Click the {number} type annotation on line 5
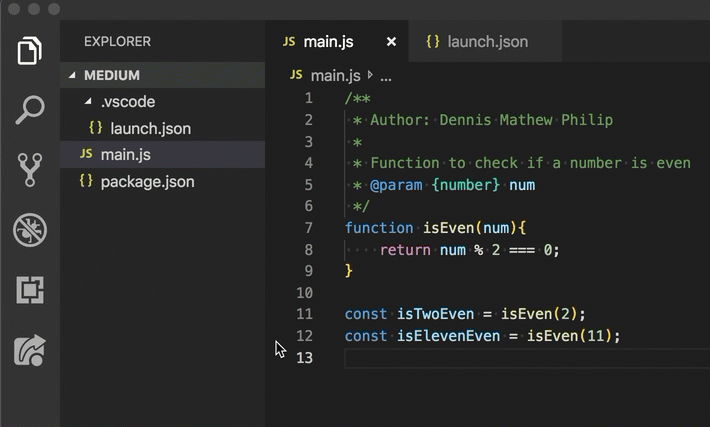 pos(465,185)
